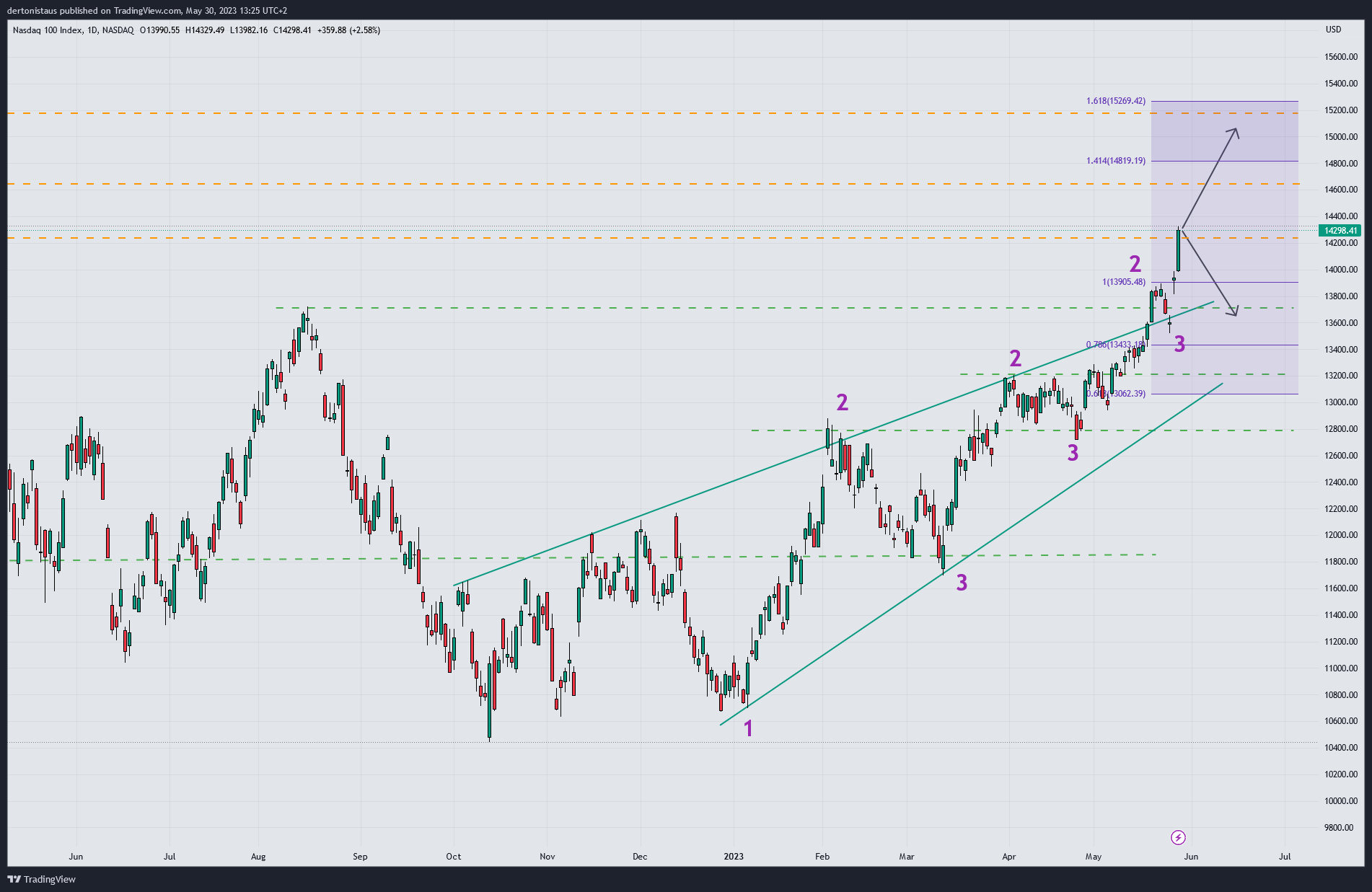Click the 2023 label on time axis

[734, 857]
